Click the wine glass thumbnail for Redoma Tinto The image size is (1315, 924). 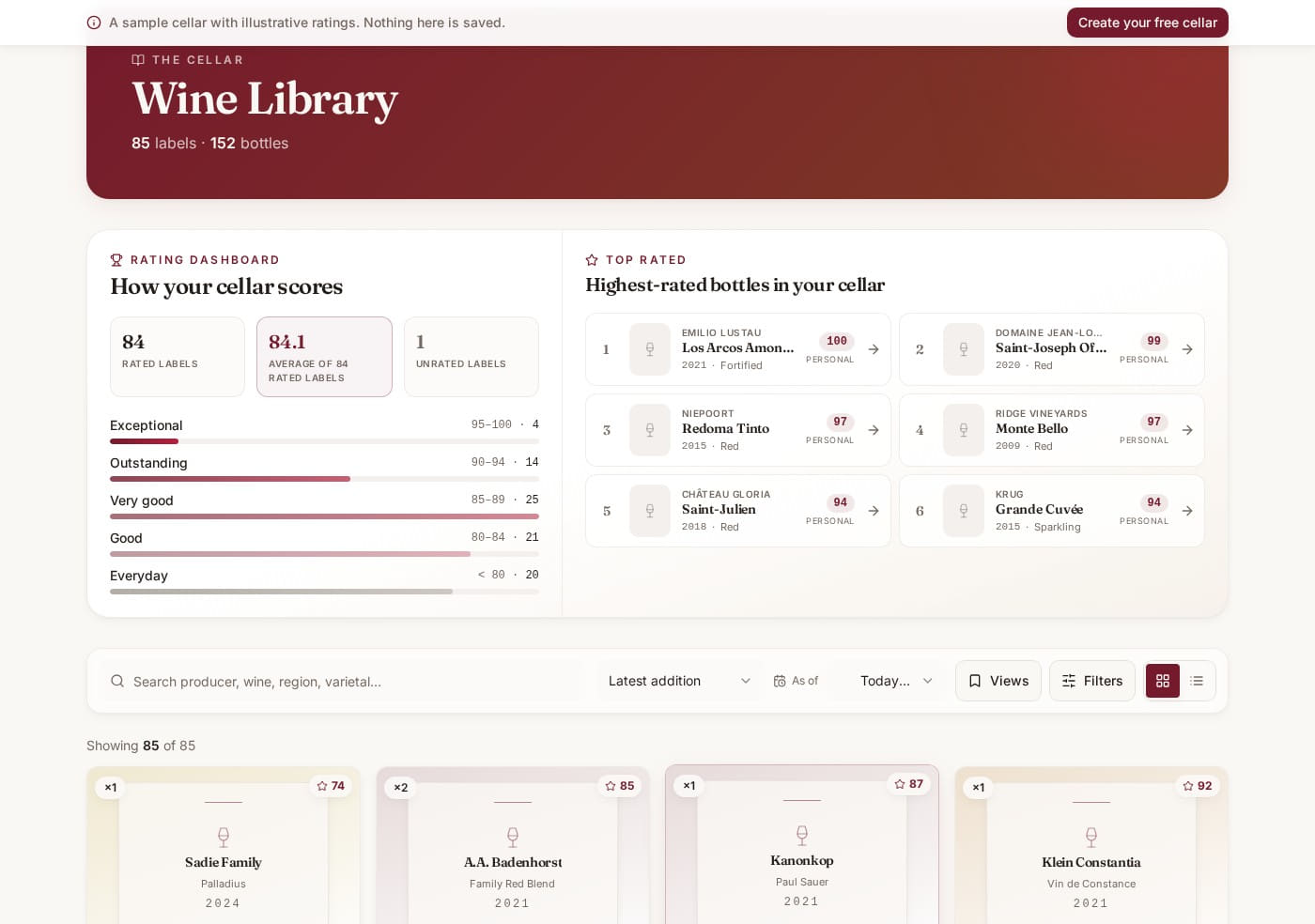(650, 430)
